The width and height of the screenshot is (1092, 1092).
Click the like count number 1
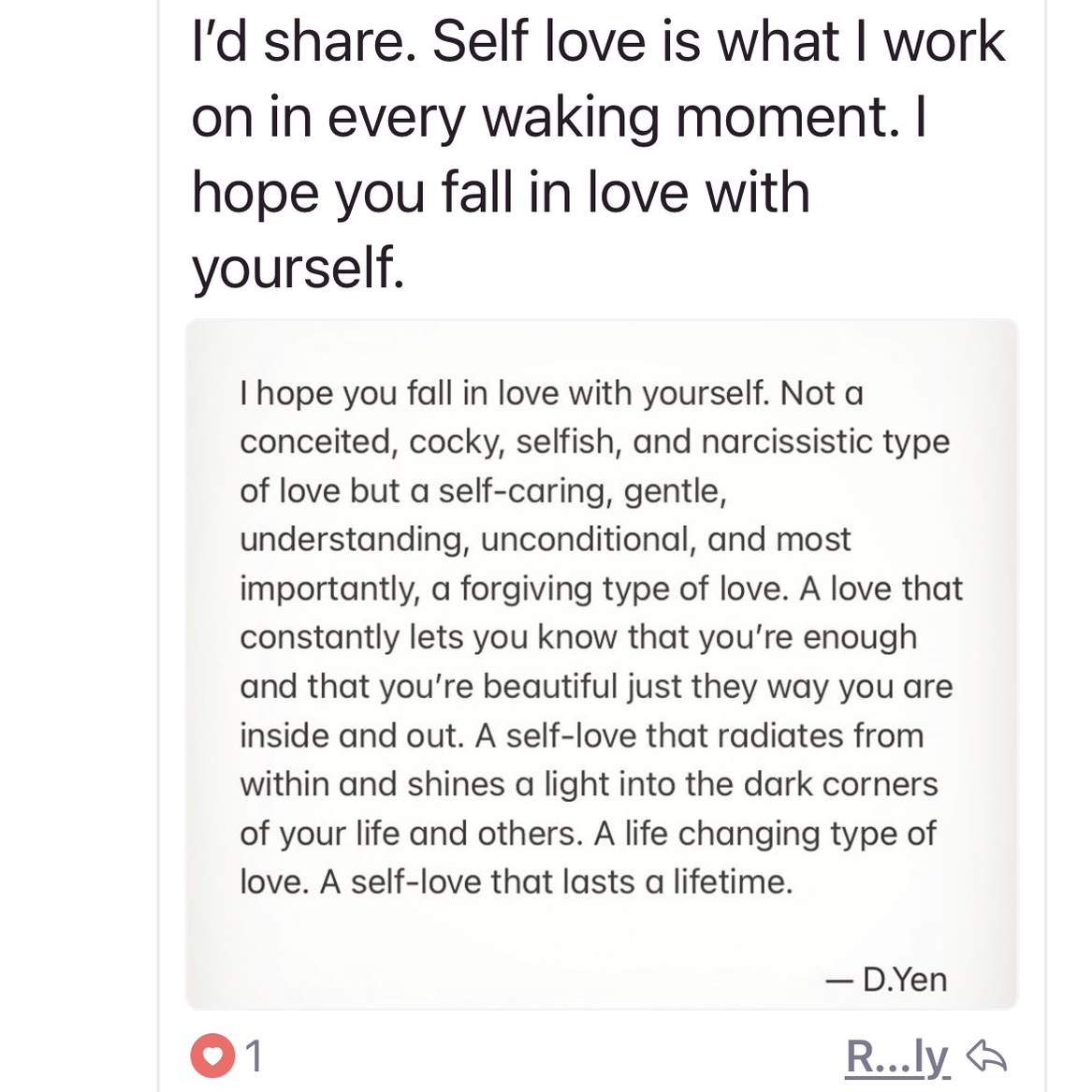[255, 1056]
